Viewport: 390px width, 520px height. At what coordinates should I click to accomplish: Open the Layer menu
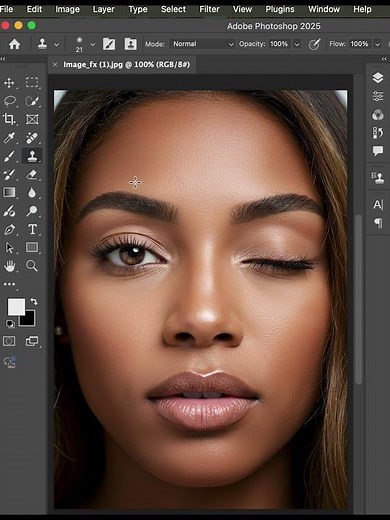pos(103,9)
